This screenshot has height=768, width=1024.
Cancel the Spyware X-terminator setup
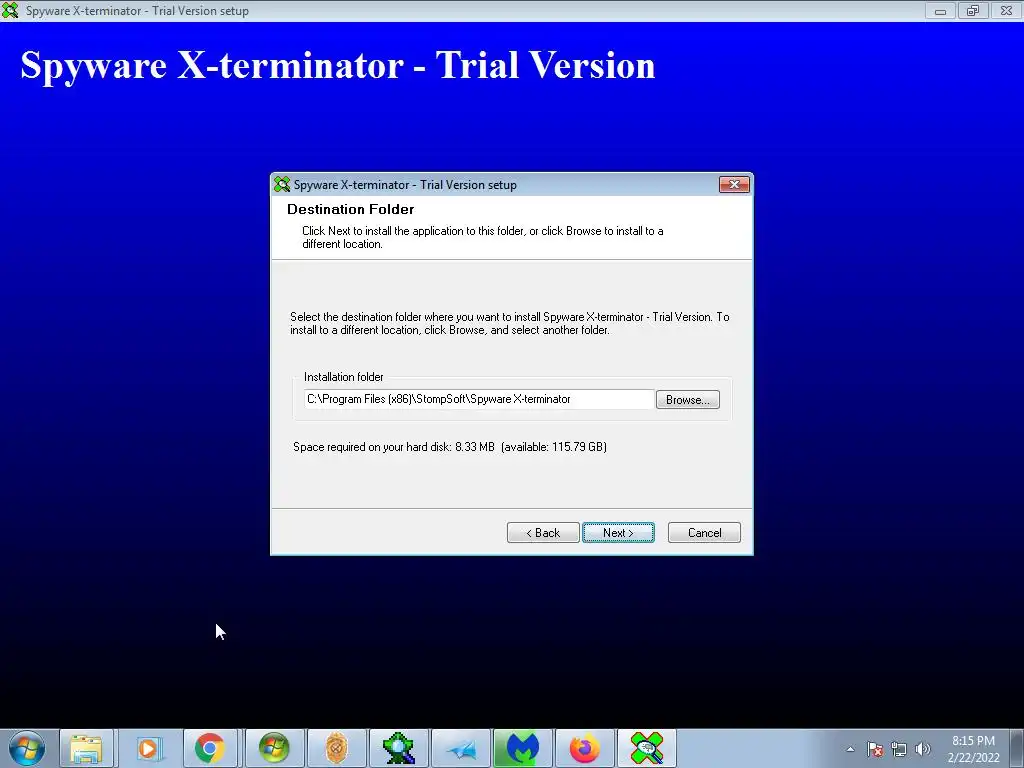pyautogui.click(x=704, y=532)
